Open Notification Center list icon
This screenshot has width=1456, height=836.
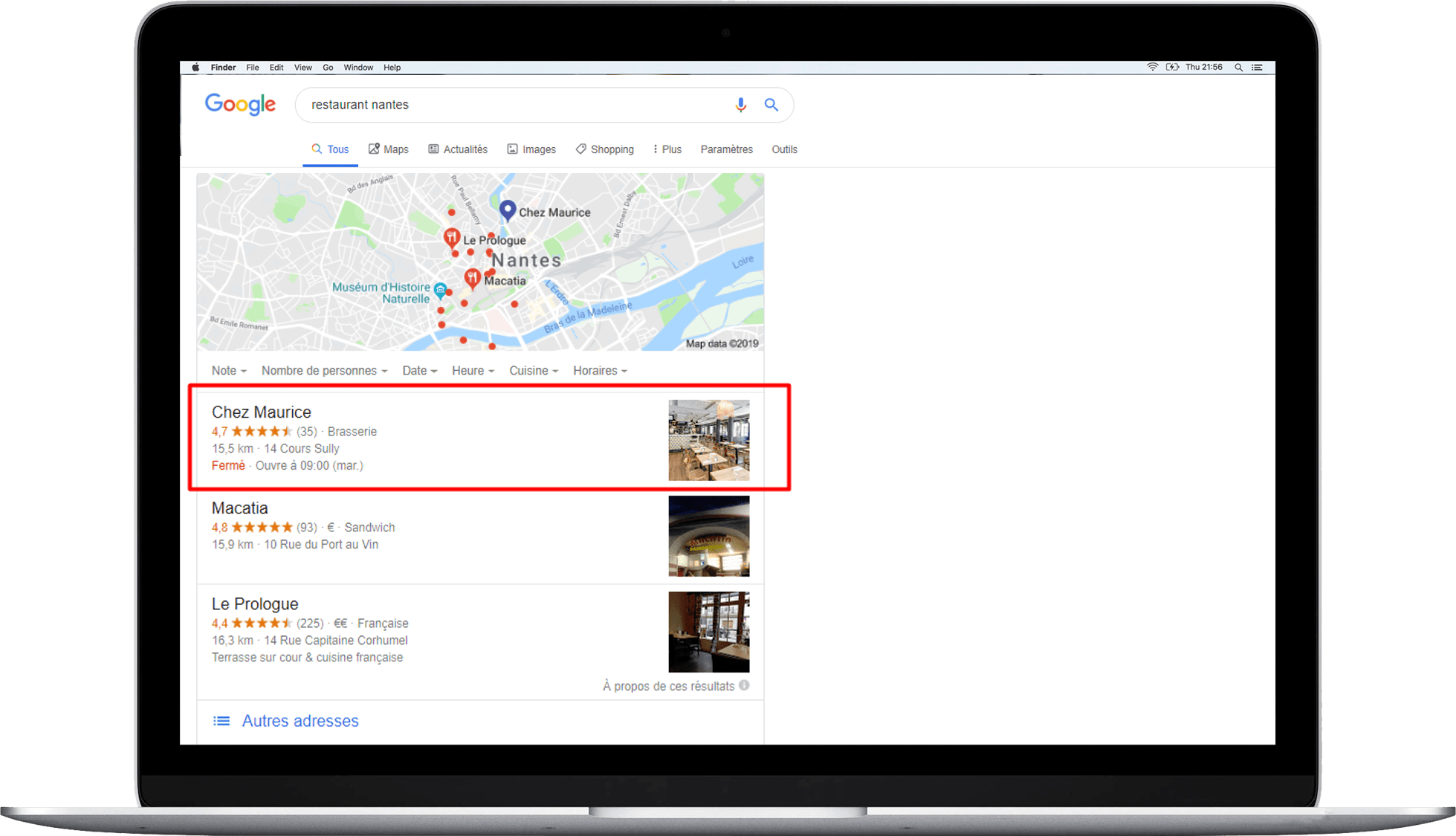(x=1257, y=67)
